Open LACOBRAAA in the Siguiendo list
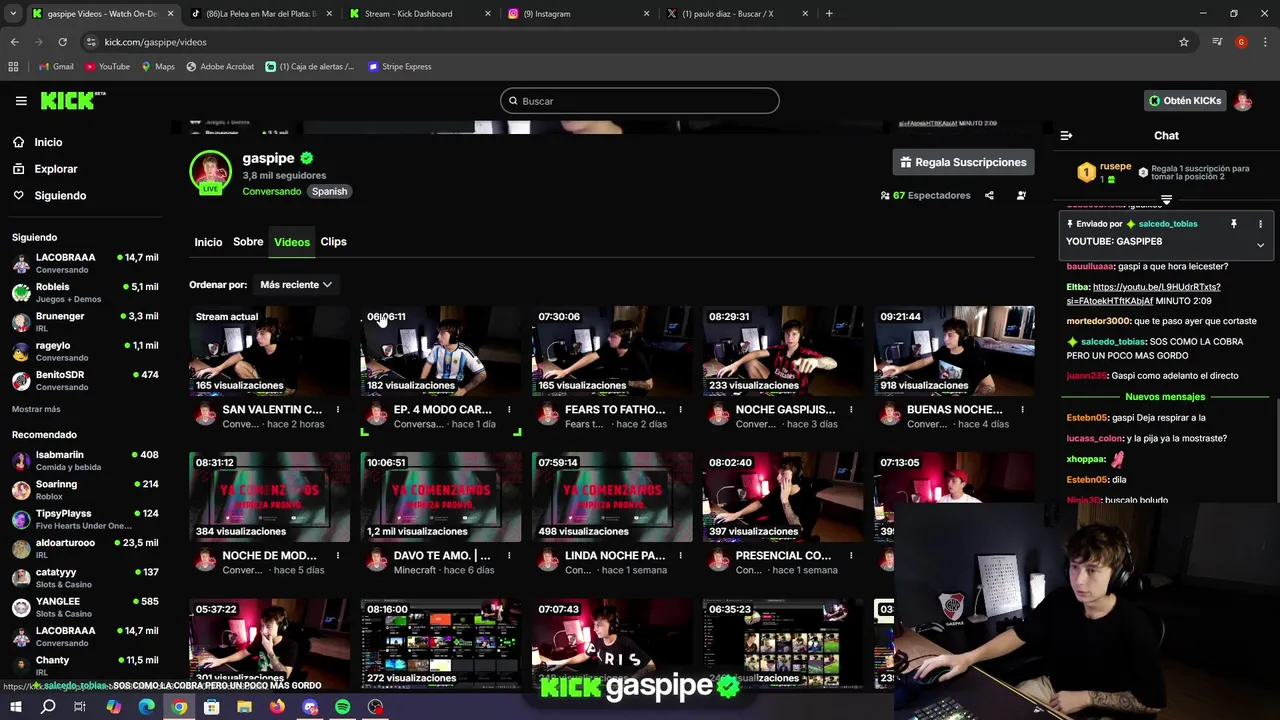 85,263
